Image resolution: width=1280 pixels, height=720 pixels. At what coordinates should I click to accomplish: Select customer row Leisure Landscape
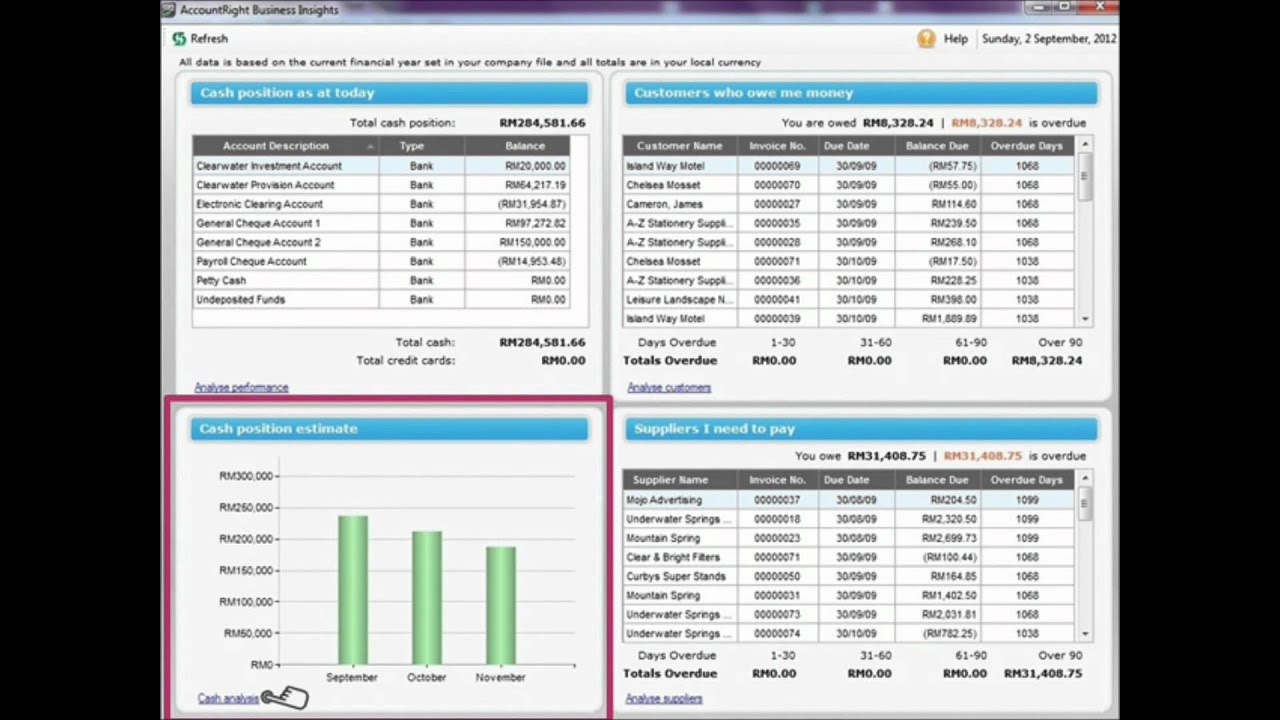[848, 299]
